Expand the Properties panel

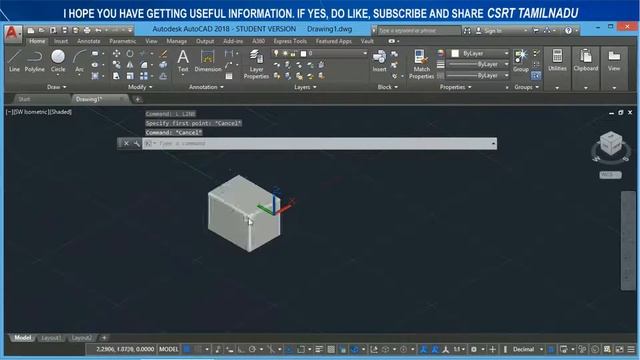(456, 87)
